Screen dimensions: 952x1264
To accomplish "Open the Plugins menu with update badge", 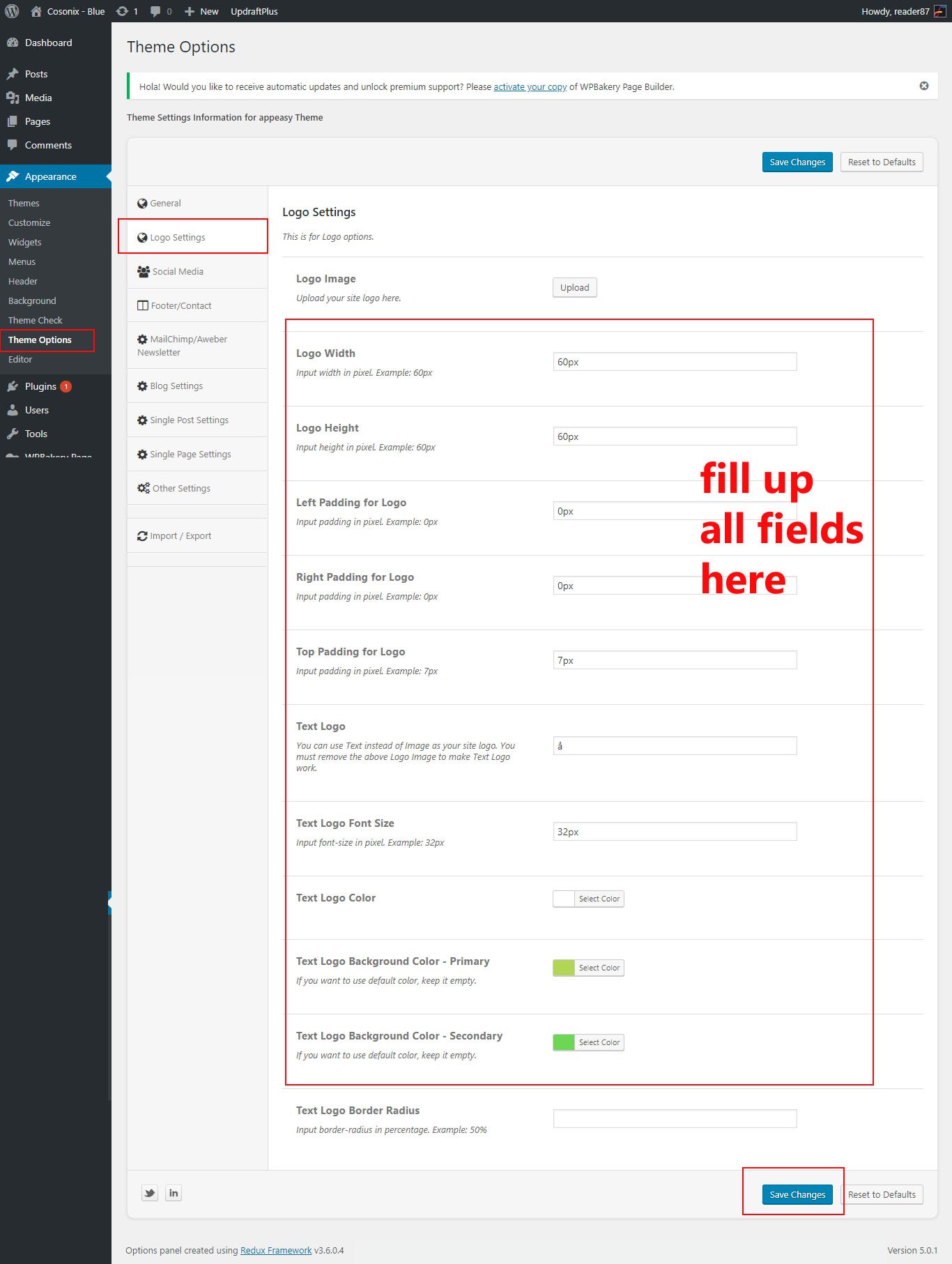I will pyautogui.click(x=40, y=386).
